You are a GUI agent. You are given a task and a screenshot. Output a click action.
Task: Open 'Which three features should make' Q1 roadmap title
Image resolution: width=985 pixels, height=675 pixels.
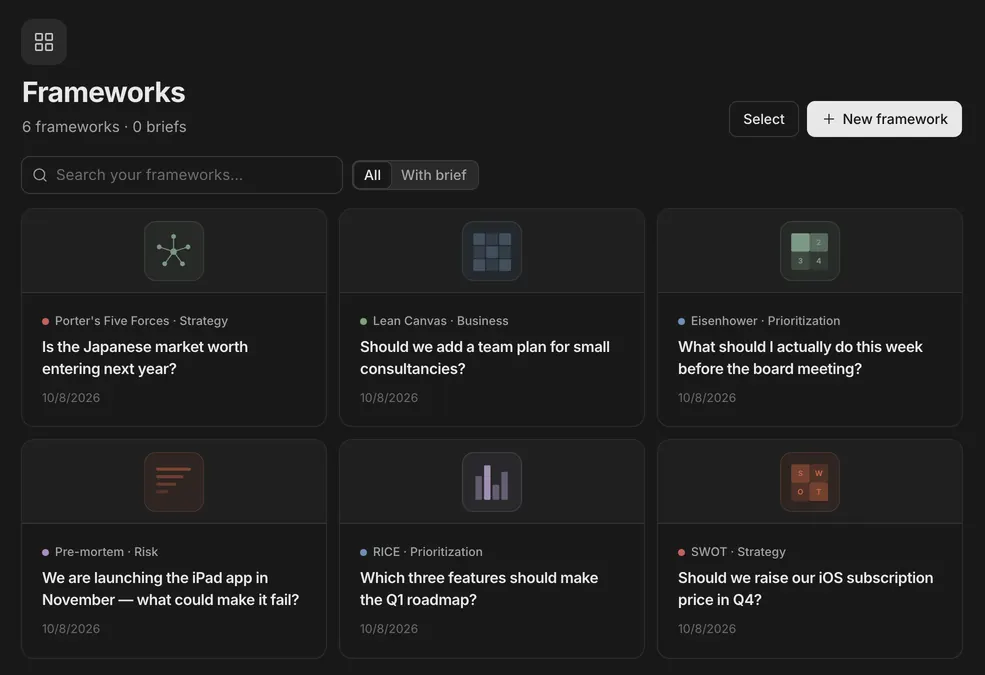479,589
